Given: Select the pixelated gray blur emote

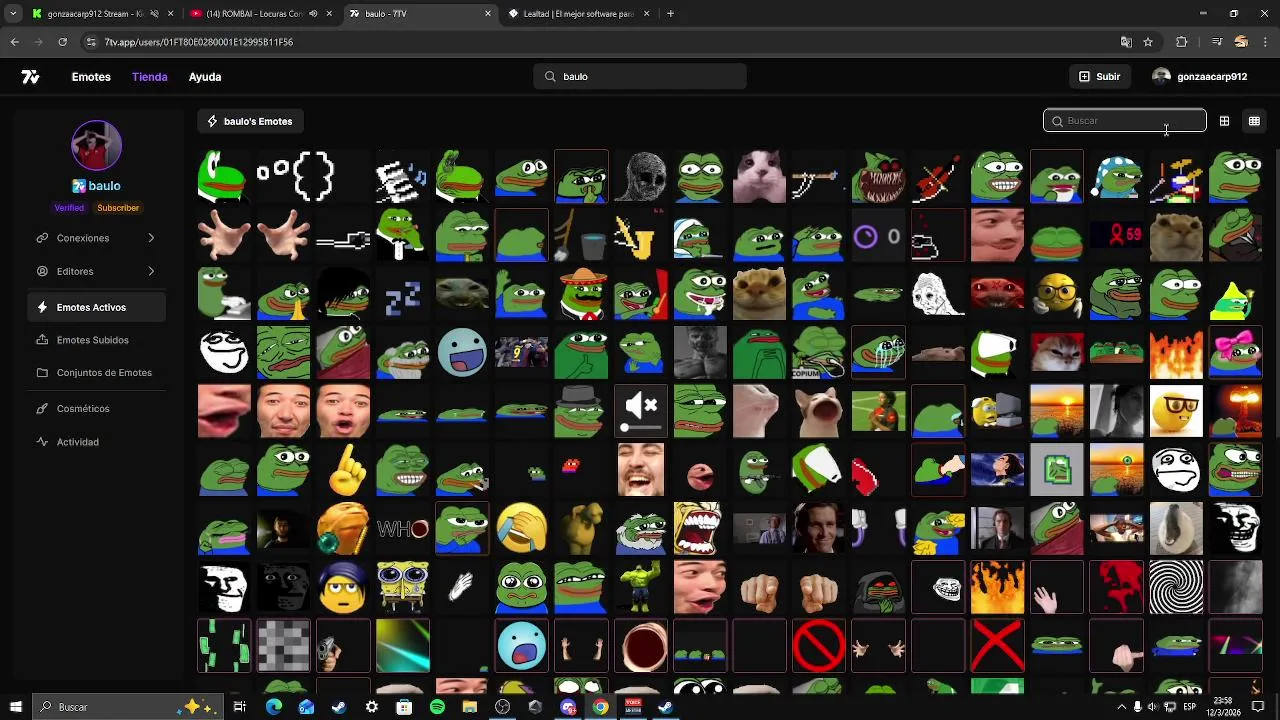Looking at the screenshot, I should click(284, 646).
